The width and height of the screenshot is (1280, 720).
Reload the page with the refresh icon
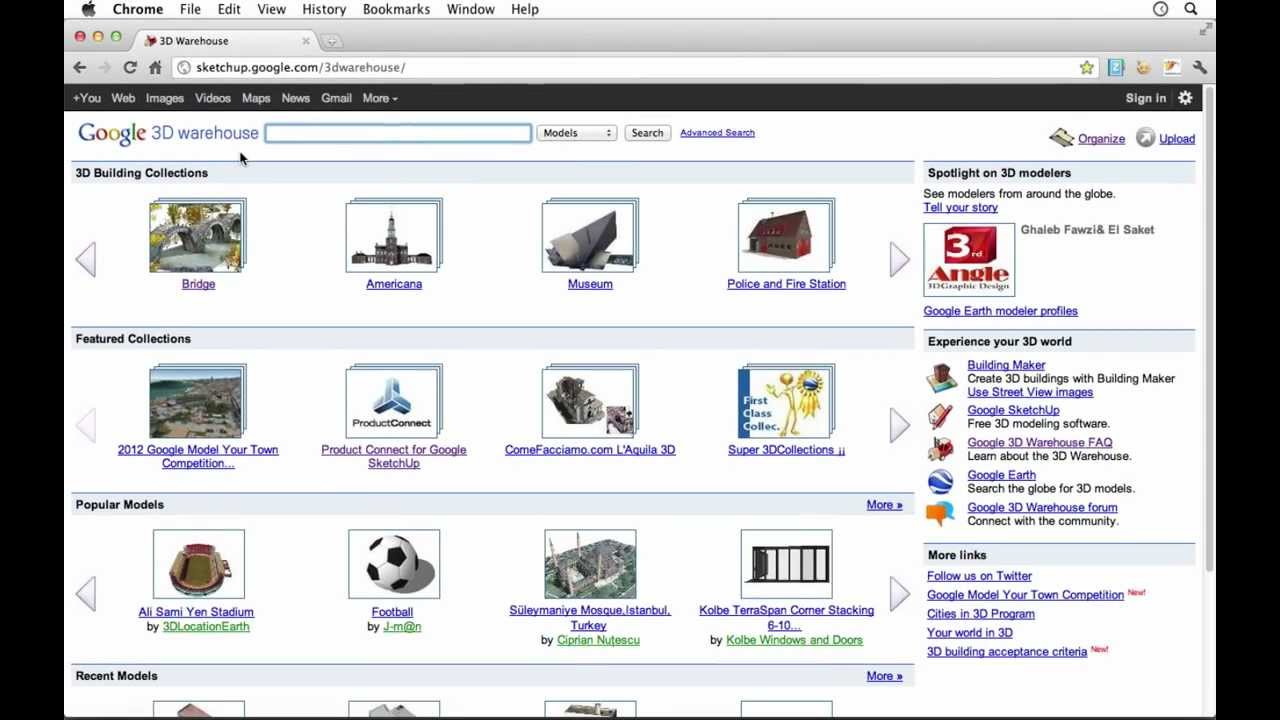130,67
